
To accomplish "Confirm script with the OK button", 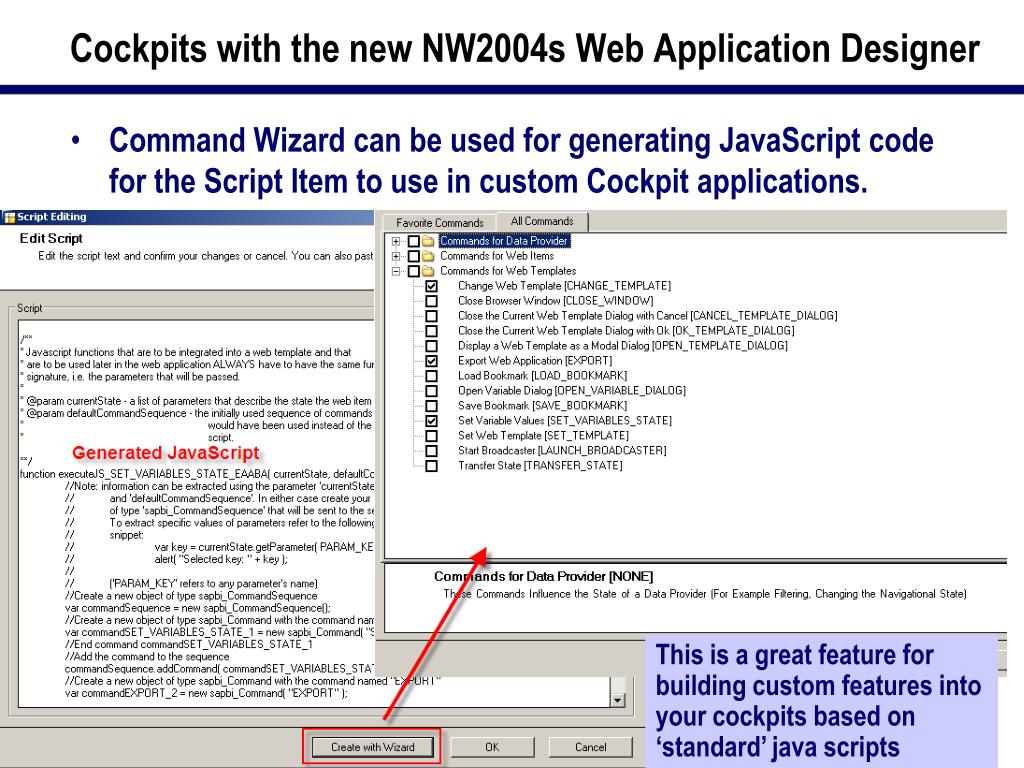I will click(492, 747).
